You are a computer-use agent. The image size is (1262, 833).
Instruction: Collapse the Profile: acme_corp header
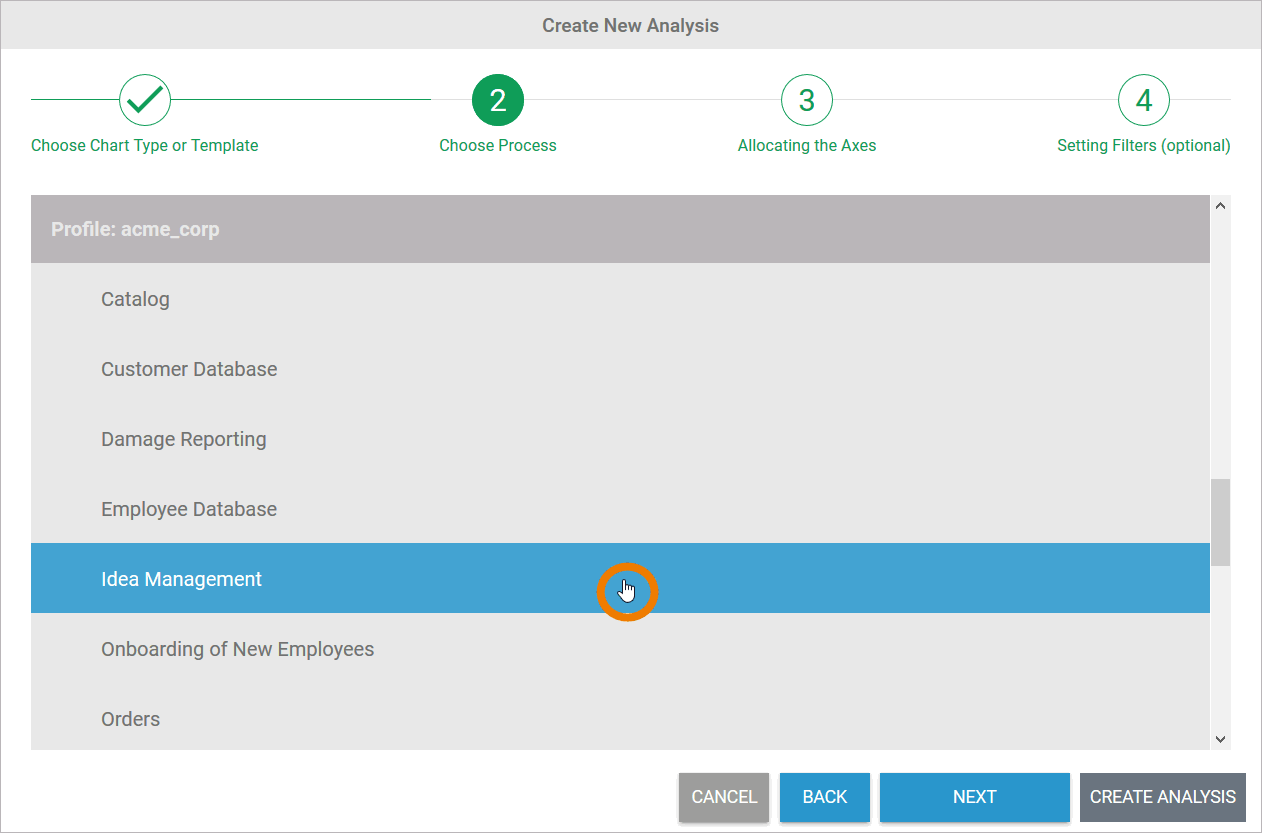pos(135,229)
